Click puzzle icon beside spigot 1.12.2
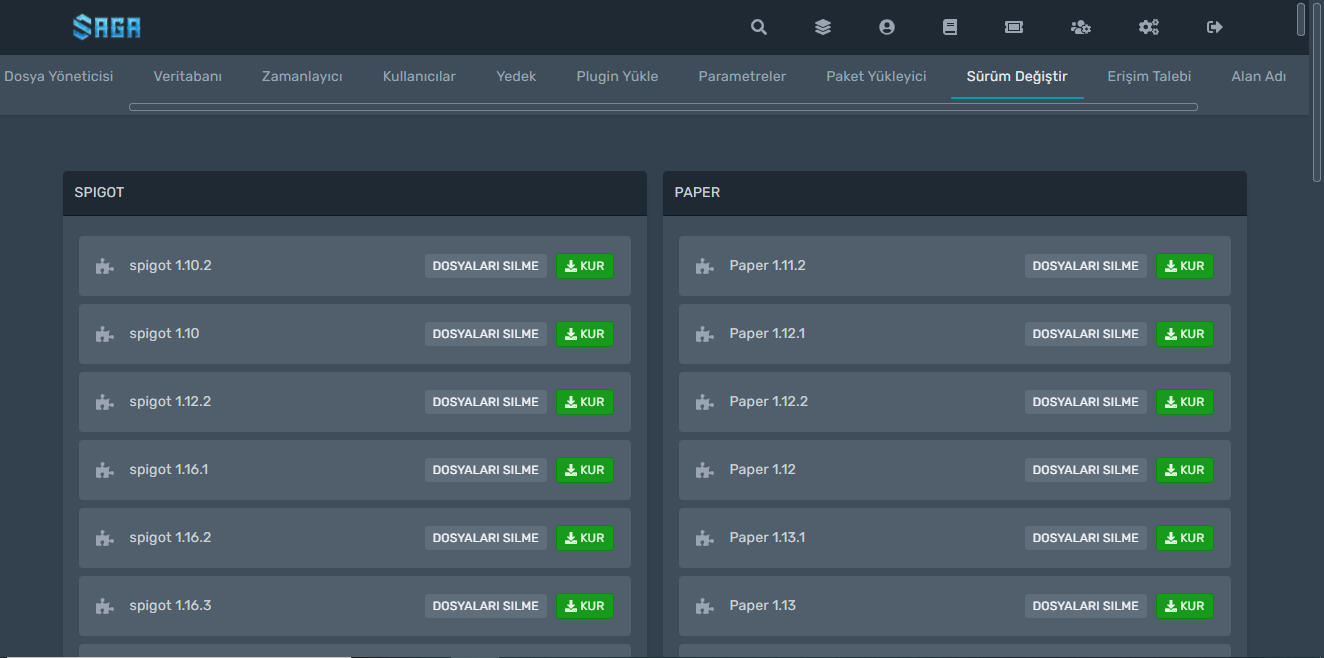The width and height of the screenshot is (1324, 658). 104,402
